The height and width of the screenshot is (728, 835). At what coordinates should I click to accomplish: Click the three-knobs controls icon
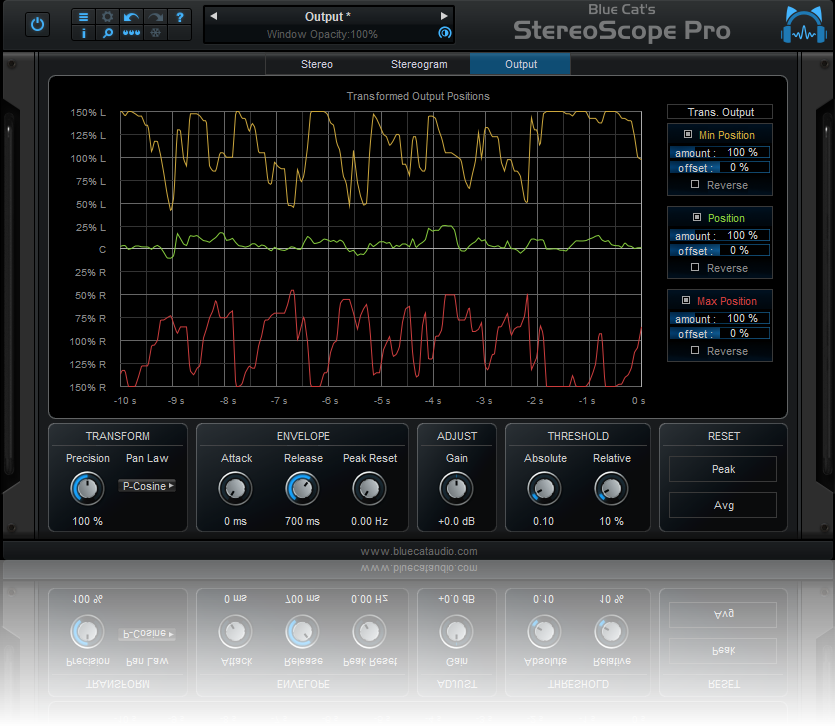tap(132, 33)
